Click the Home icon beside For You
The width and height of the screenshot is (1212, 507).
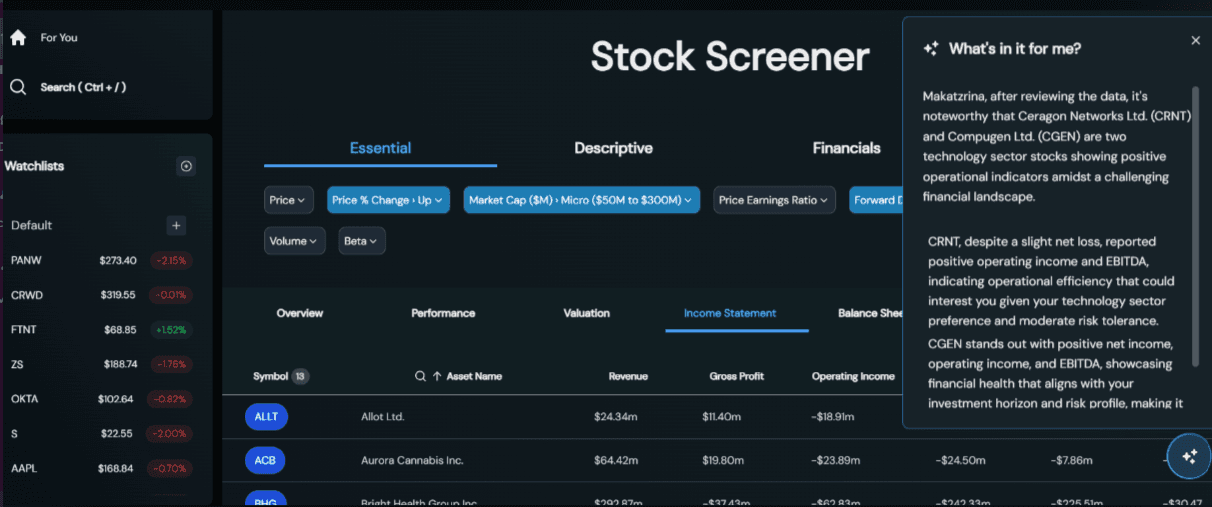tap(17, 38)
